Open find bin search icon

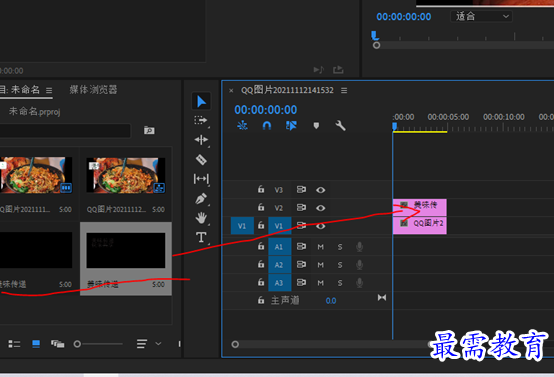[149, 130]
